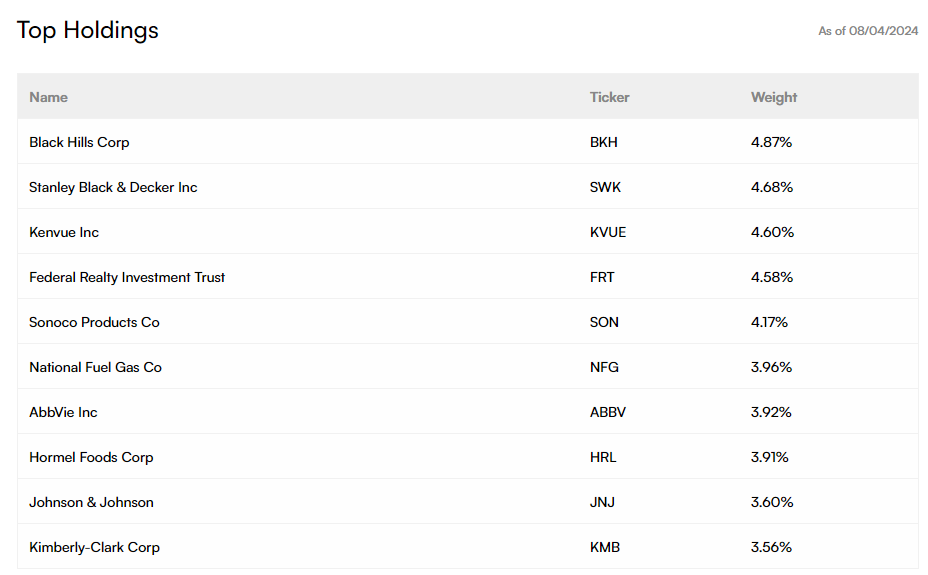The image size is (928, 575).
Task: Click the 4.87% weight value
Action: click(771, 142)
